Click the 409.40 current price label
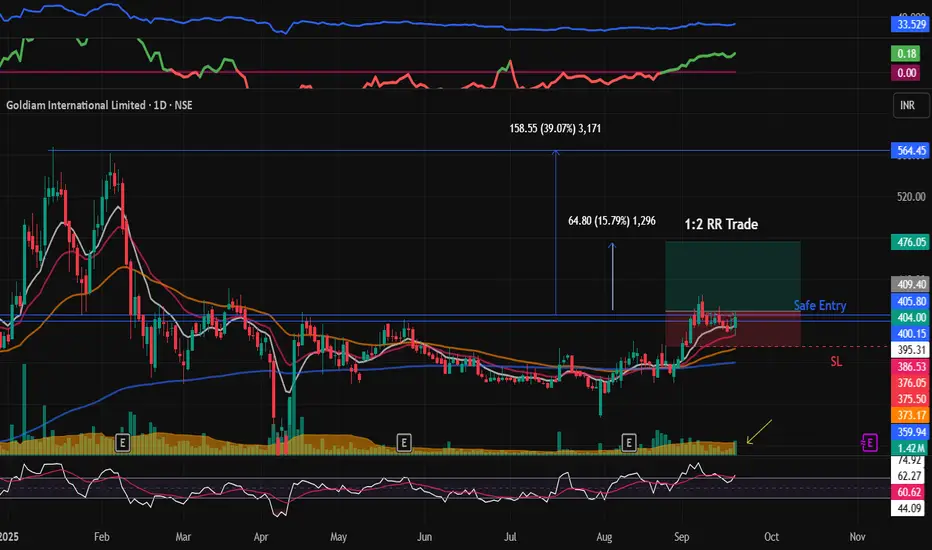 911,284
